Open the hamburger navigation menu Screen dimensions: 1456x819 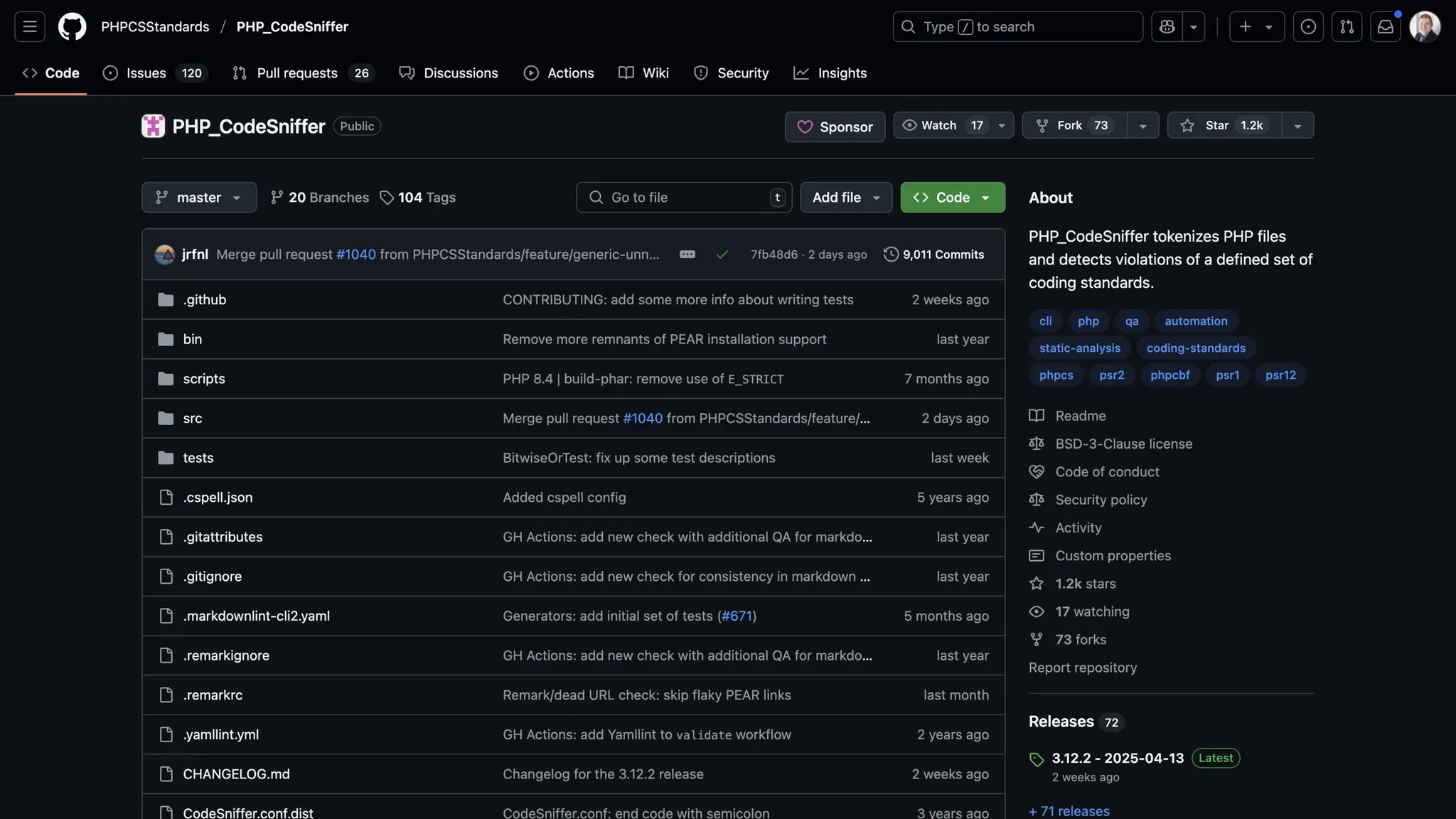pyautogui.click(x=30, y=27)
